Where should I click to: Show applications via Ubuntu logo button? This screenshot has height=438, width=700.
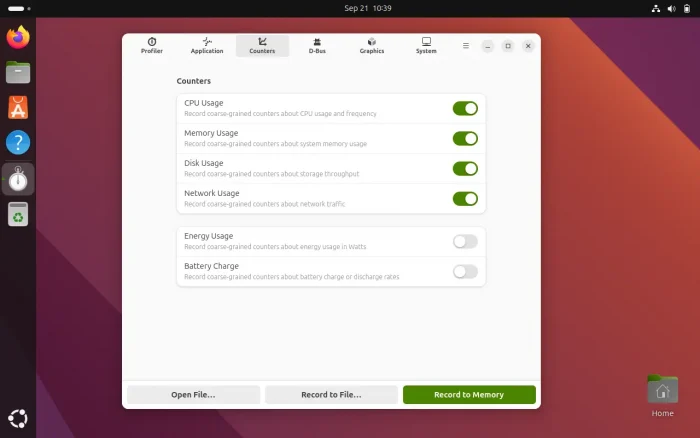[x=18, y=419]
